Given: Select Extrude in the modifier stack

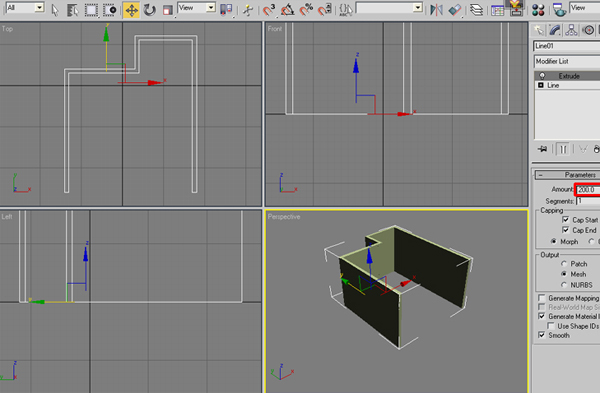Looking at the screenshot, I should coord(568,76).
